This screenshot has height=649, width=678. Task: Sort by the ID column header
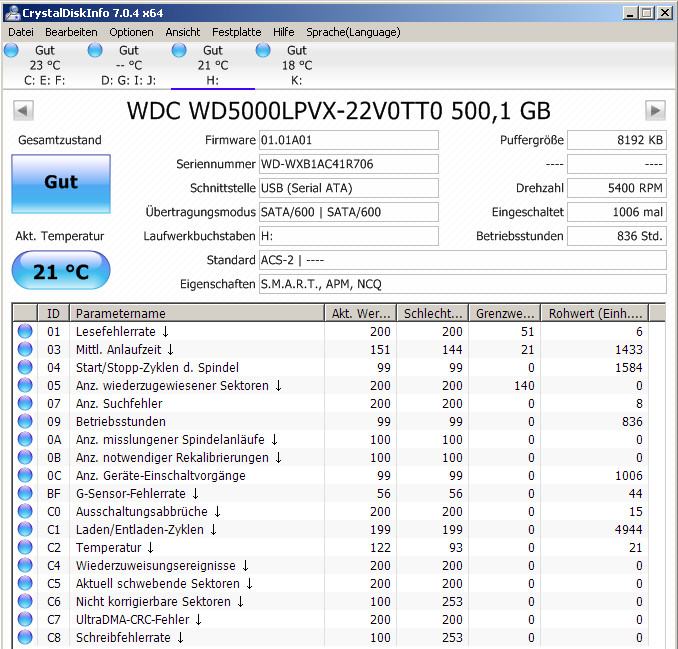point(54,313)
